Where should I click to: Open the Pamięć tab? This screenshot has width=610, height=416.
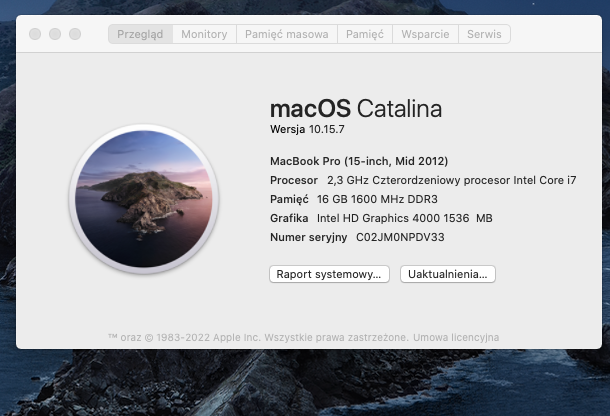coord(365,34)
